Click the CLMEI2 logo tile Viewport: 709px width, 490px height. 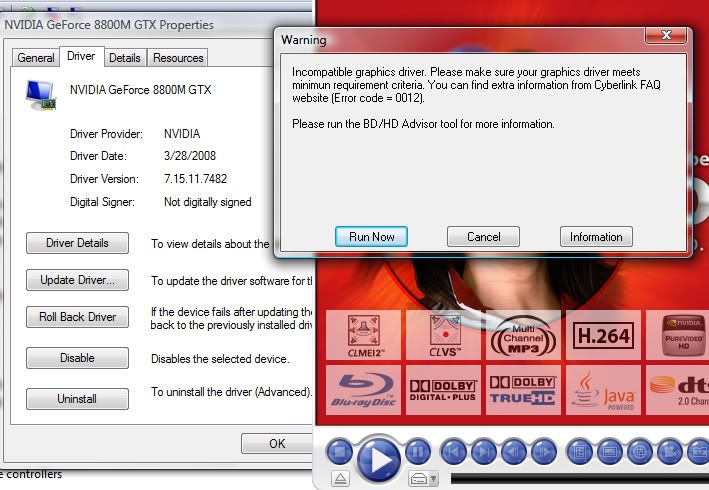364,335
